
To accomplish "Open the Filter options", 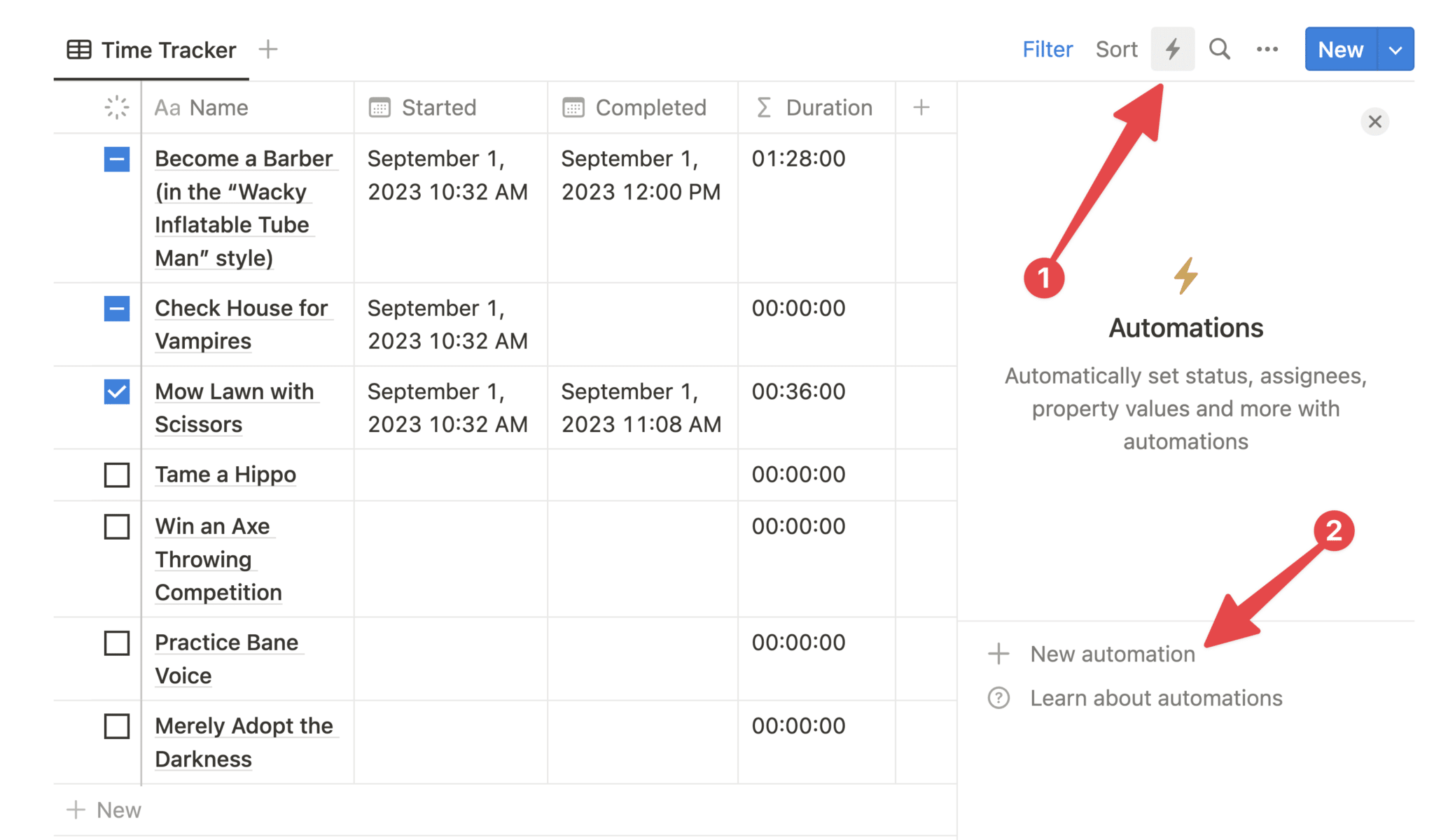I will coord(1047,49).
